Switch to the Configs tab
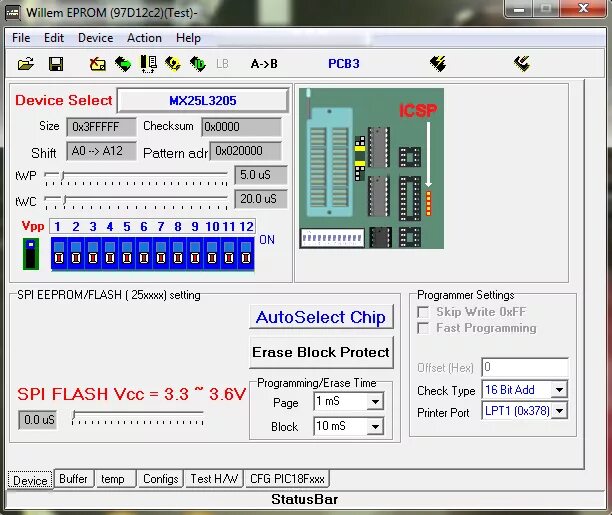The width and height of the screenshot is (612, 515). pyautogui.click(x=160, y=479)
